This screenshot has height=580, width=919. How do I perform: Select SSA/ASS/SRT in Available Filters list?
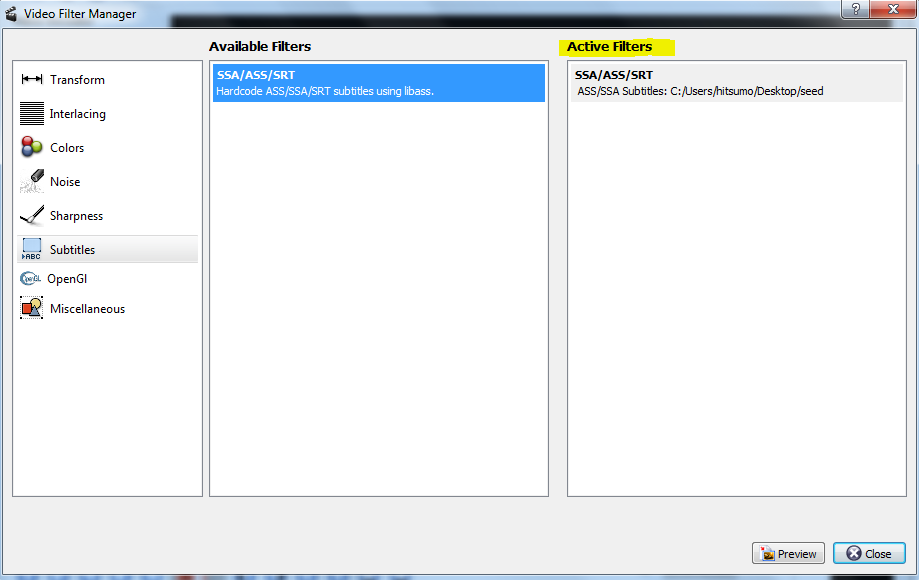(378, 83)
